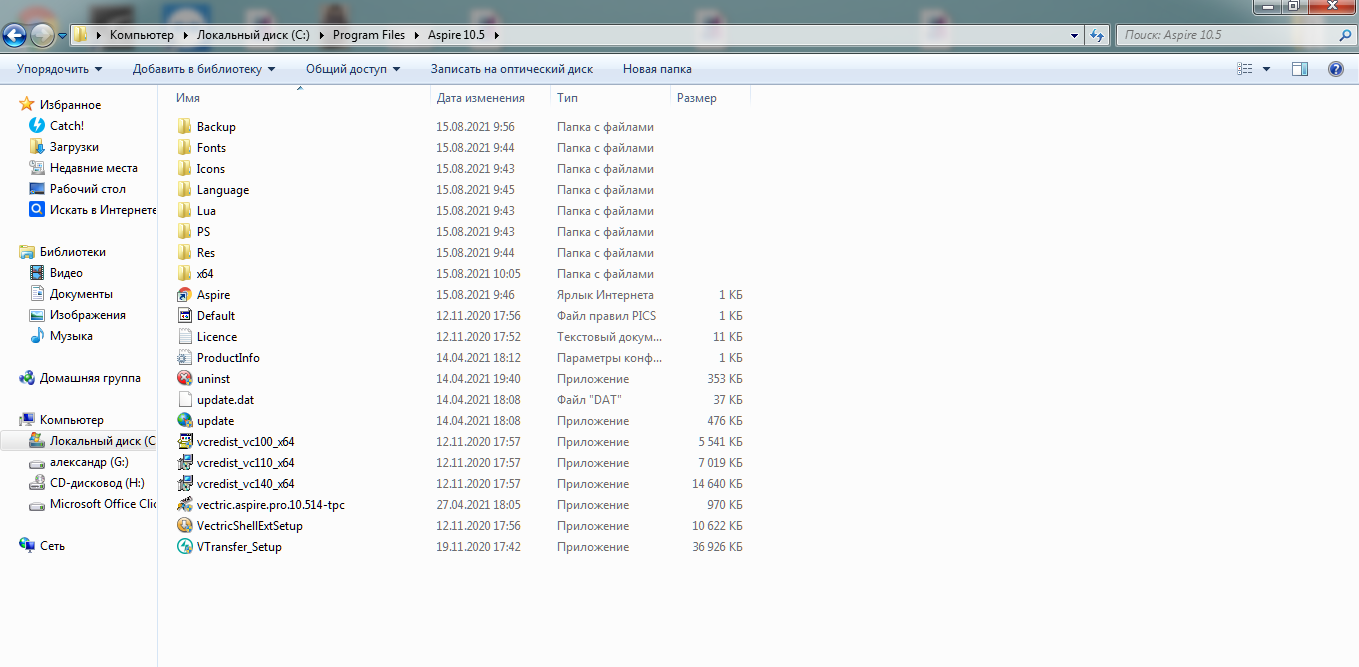Open the Добавить в библиотеку dropdown
This screenshot has height=667, width=1359.
click(204, 69)
